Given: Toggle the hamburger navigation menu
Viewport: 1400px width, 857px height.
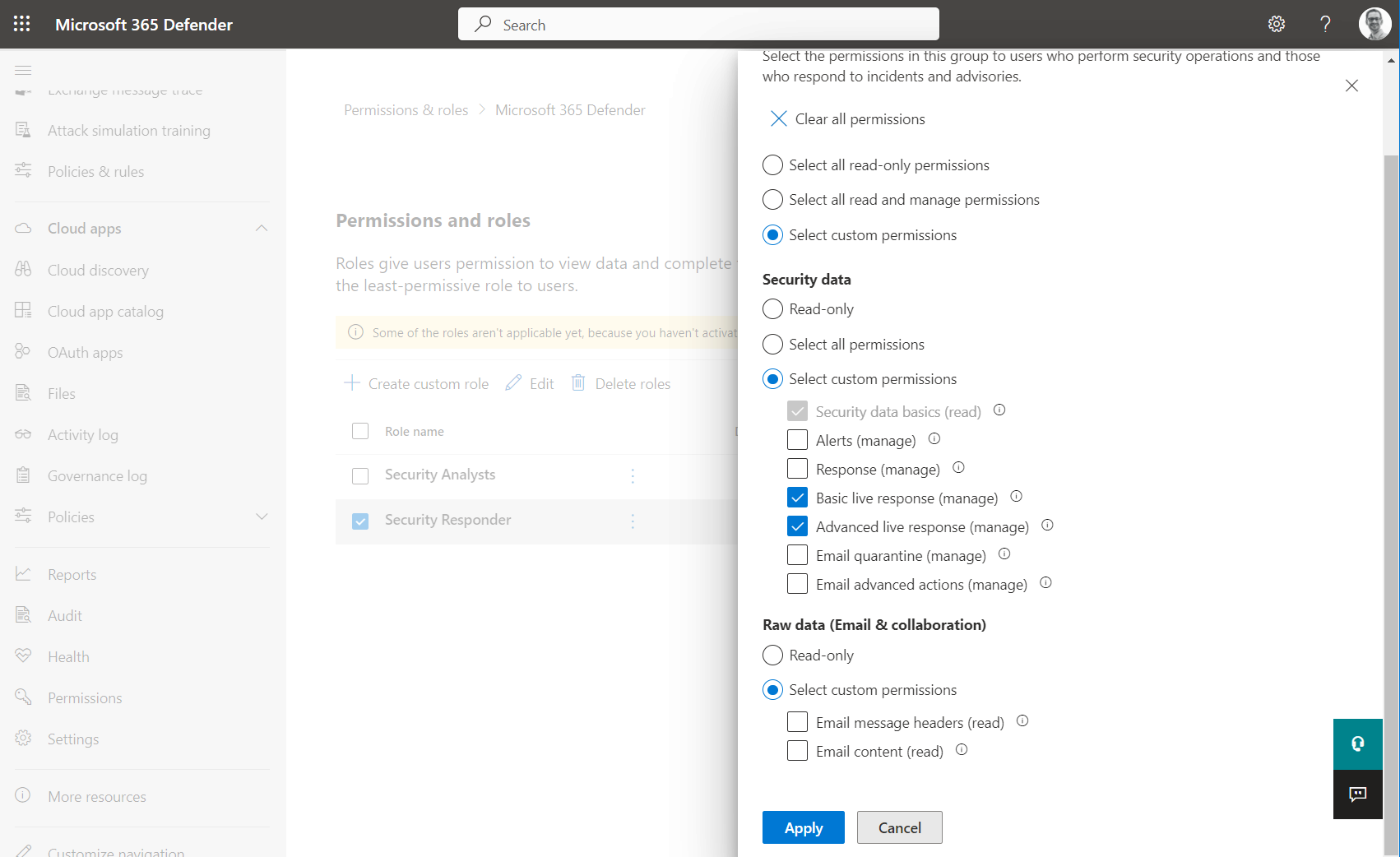Looking at the screenshot, I should [23, 70].
